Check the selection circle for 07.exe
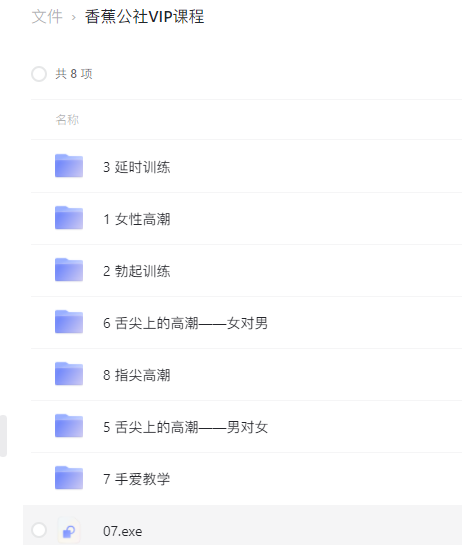 click(39, 530)
